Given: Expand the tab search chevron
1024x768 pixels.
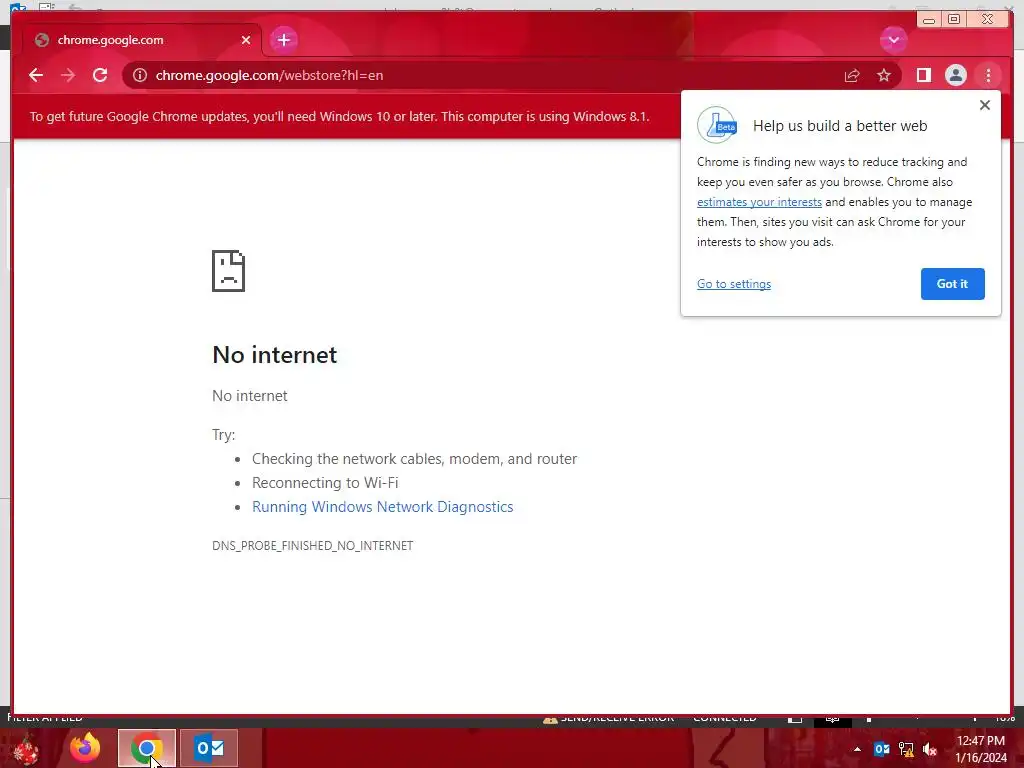Looking at the screenshot, I should pyautogui.click(x=893, y=40).
